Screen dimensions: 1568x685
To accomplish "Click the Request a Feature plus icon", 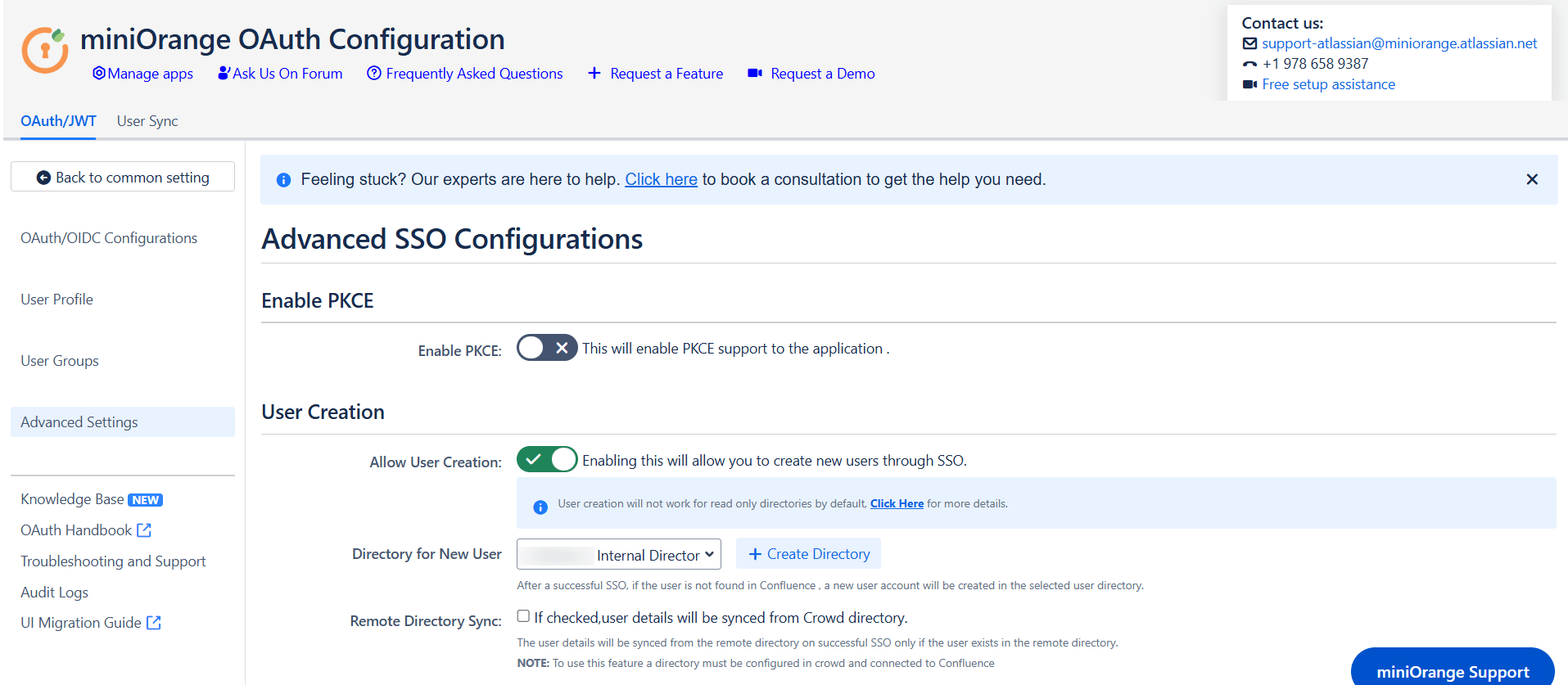I will (x=594, y=74).
